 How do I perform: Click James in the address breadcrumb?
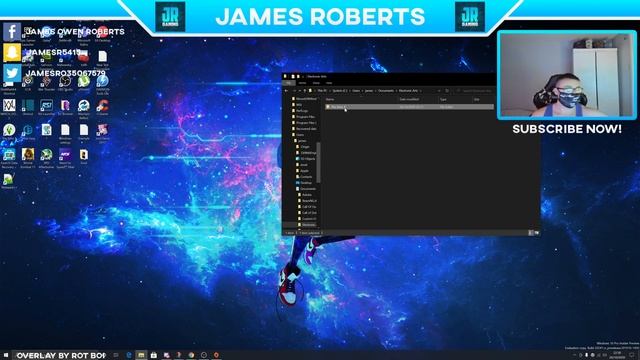(369, 91)
